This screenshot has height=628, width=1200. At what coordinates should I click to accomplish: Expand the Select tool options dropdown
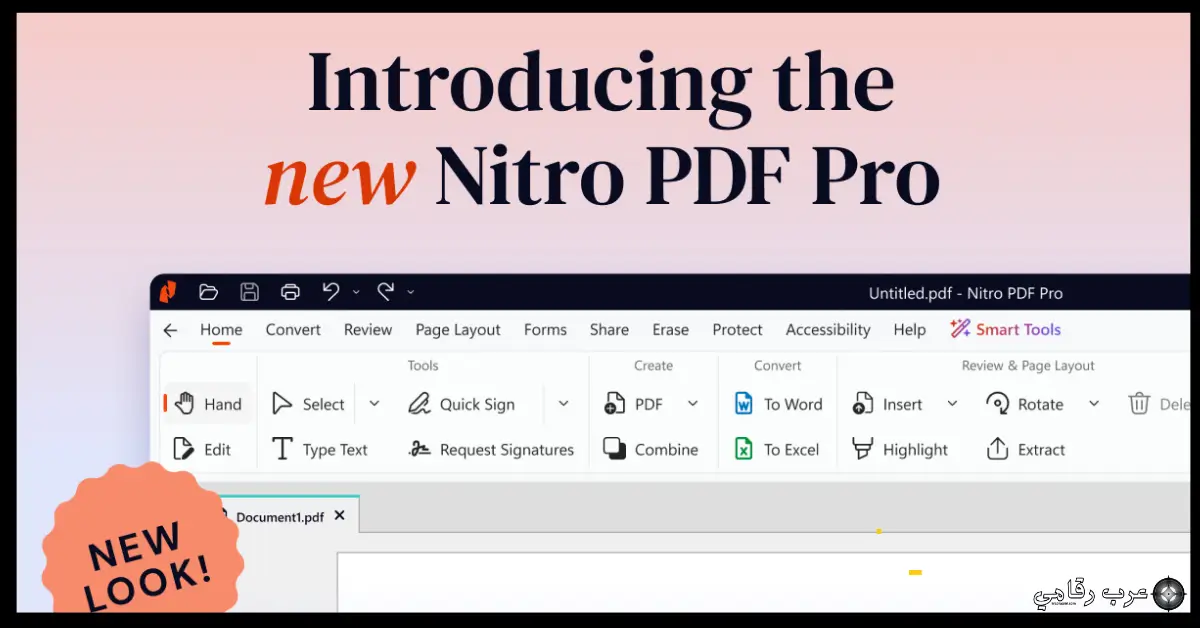pos(374,404)
